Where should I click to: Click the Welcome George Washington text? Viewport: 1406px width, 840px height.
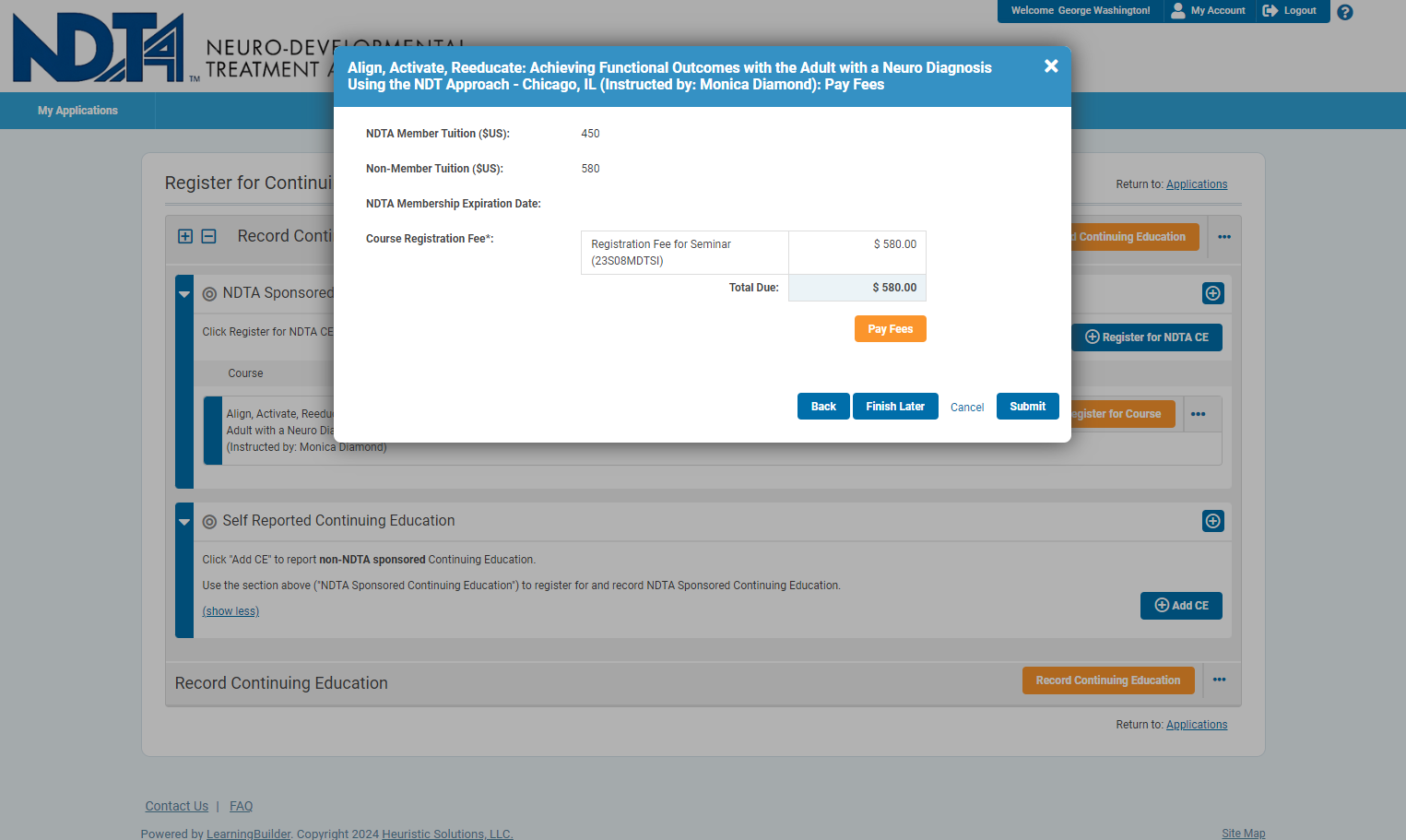(1081, 11)
